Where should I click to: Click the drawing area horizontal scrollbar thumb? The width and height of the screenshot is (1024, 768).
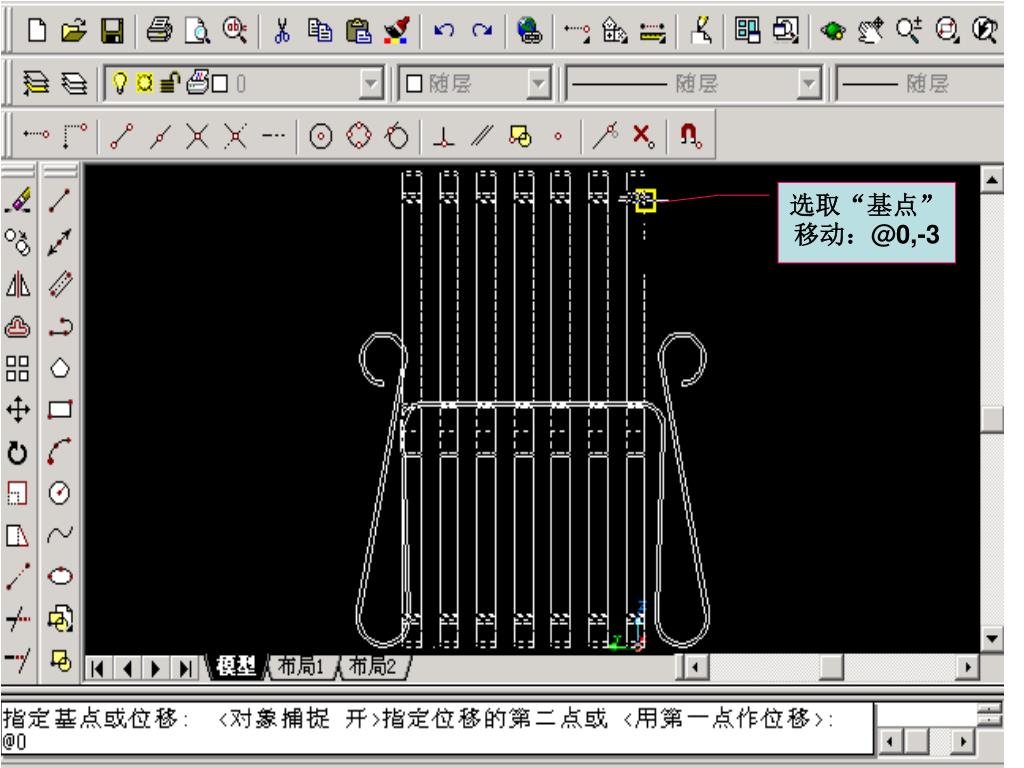pos(831,667)
